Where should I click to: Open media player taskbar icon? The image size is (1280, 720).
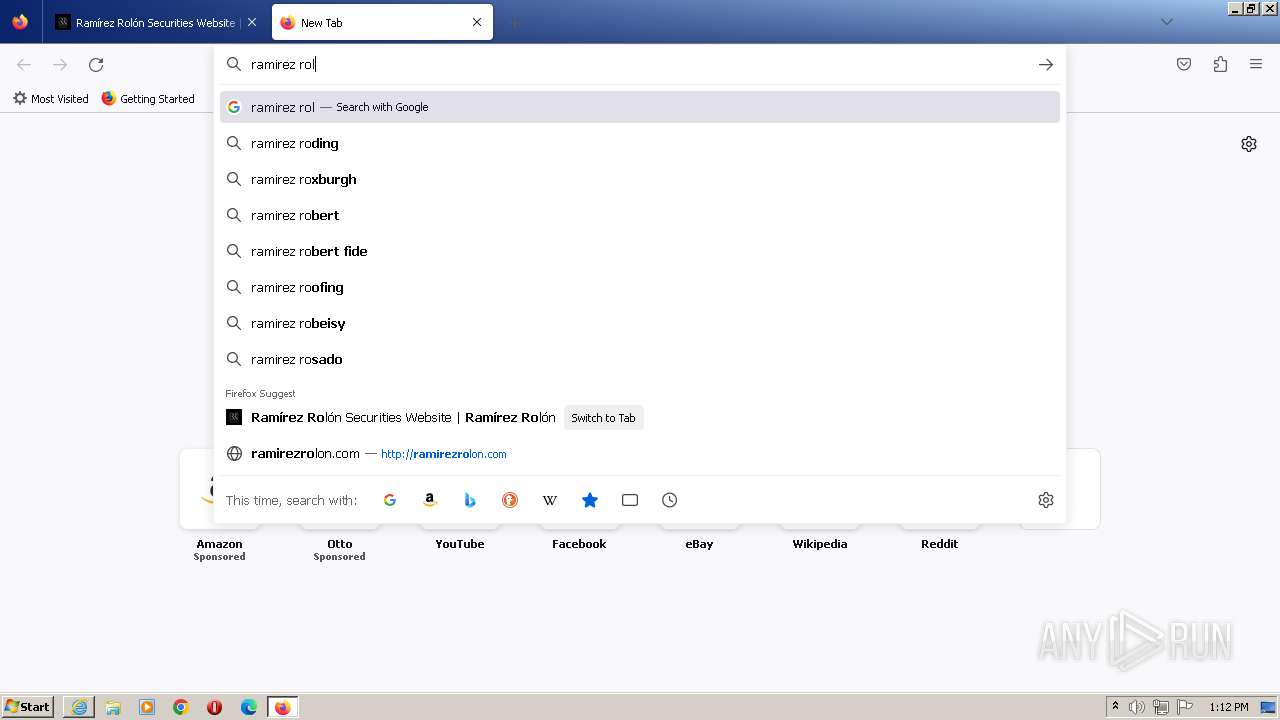tap(147, 707)
